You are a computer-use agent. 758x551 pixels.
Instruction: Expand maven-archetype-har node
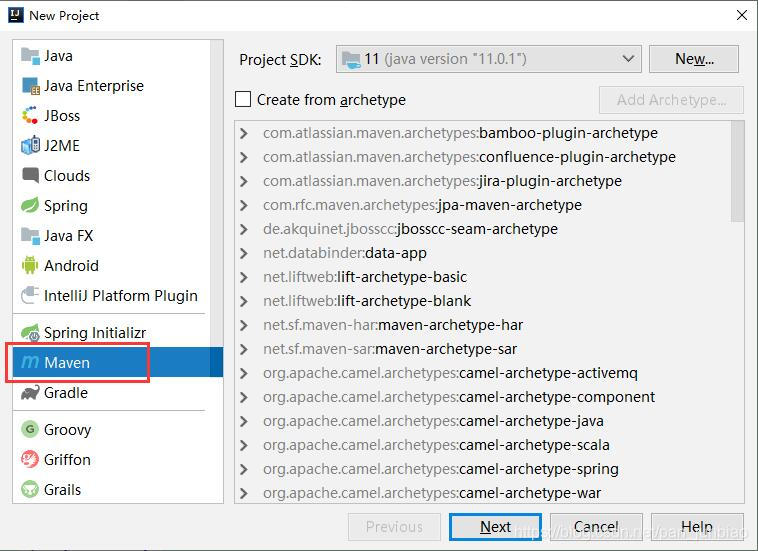tap(244, 325)
